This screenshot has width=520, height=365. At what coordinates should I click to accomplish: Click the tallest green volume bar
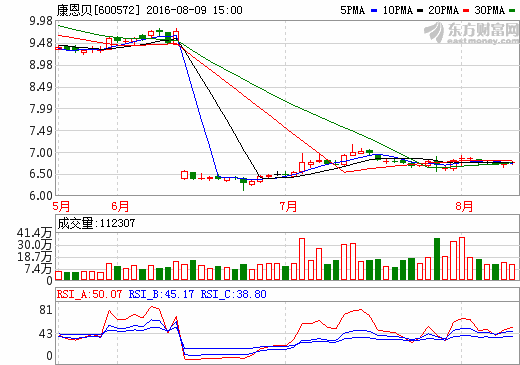point(437,259)
